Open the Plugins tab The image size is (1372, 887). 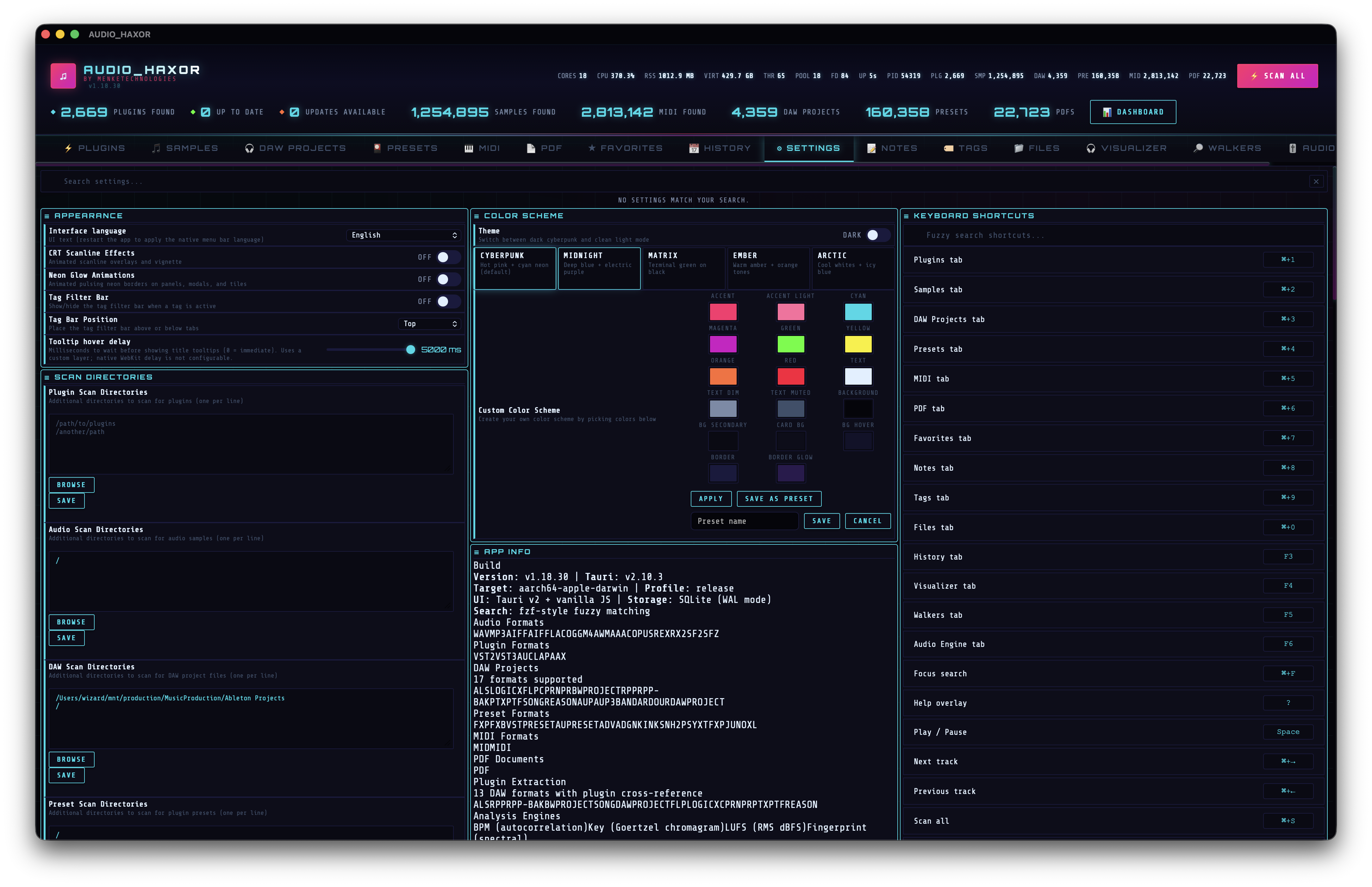tap(95, 148)
